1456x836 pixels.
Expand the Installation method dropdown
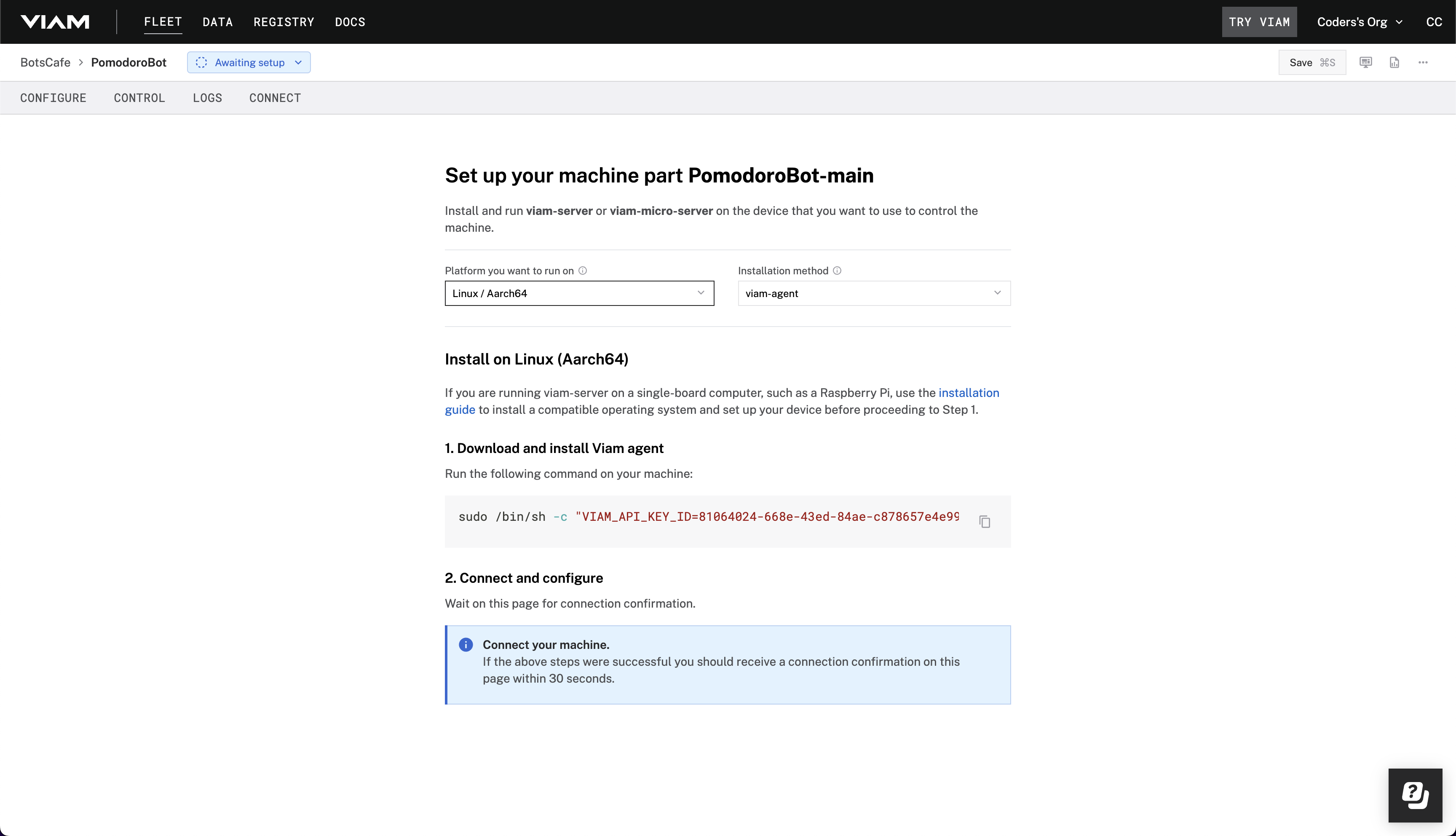pyautogui.click(x=873, y=293)
